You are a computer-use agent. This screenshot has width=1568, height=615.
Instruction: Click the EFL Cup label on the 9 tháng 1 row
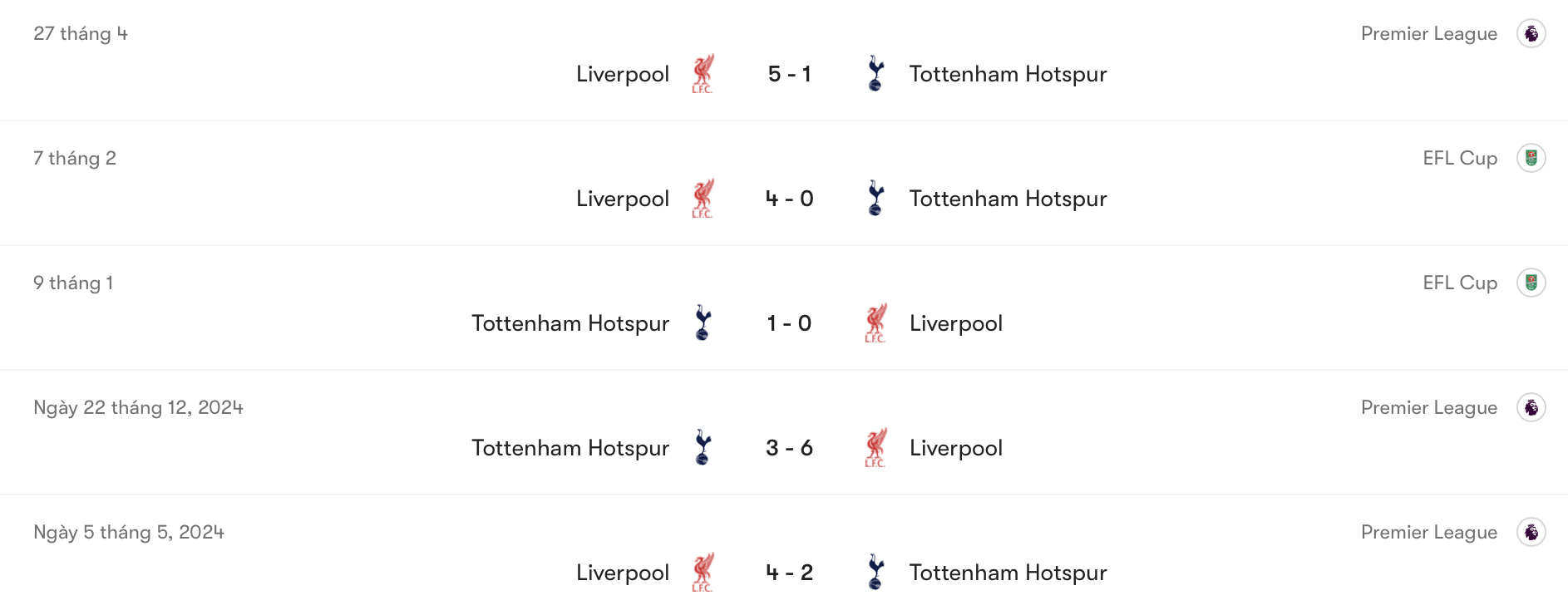[1462, 283]
